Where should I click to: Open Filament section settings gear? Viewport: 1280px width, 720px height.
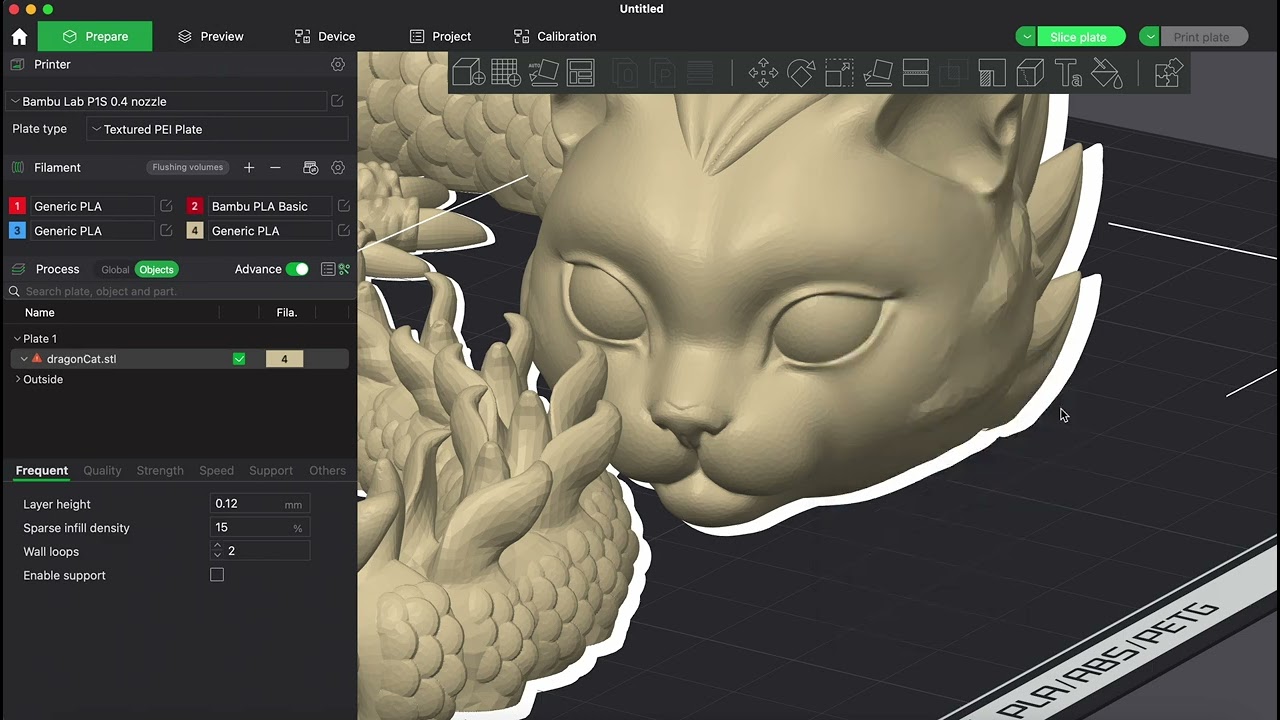(x=338, y=168)
